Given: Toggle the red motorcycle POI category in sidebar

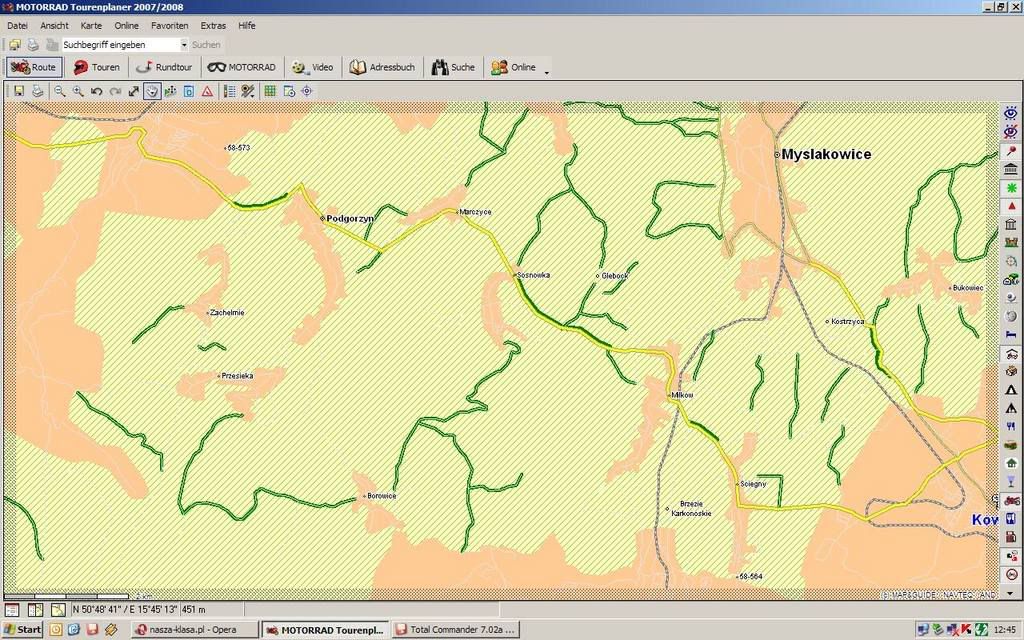Looking at the screenshot, I should coord(1011,501).
